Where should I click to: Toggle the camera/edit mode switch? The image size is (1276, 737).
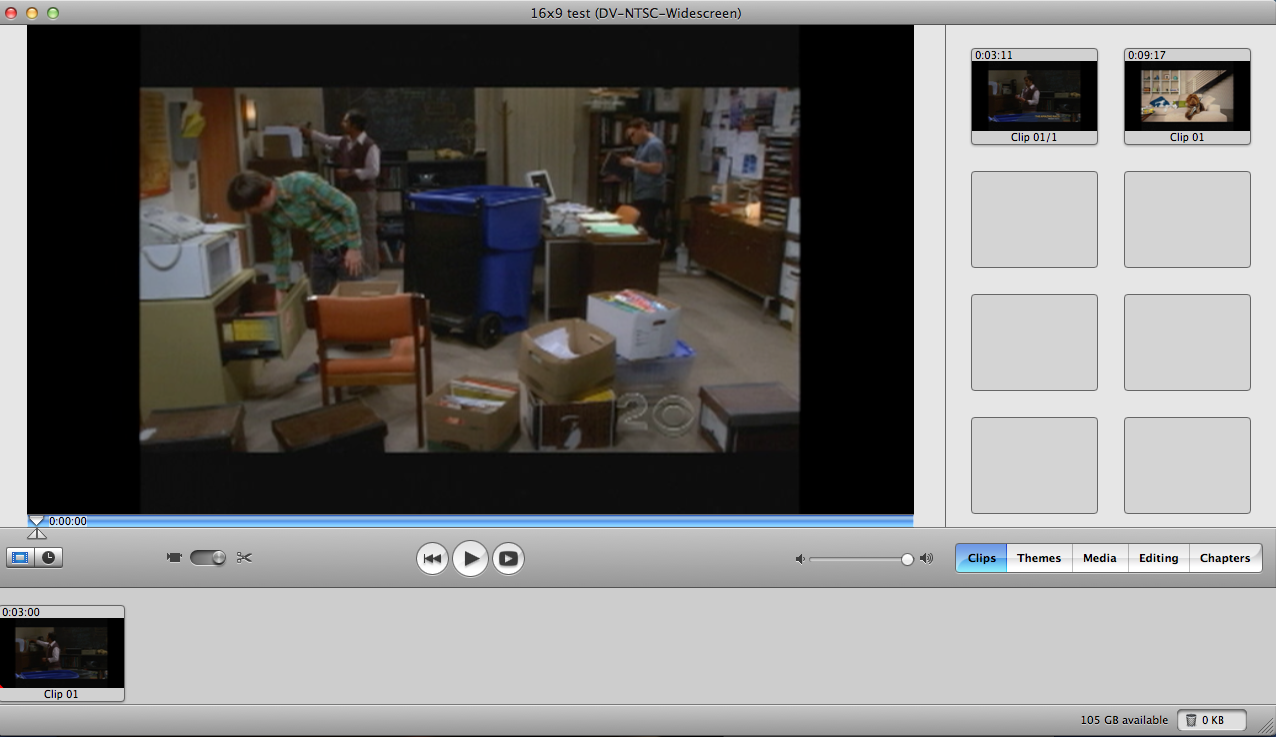click(208, 558)
